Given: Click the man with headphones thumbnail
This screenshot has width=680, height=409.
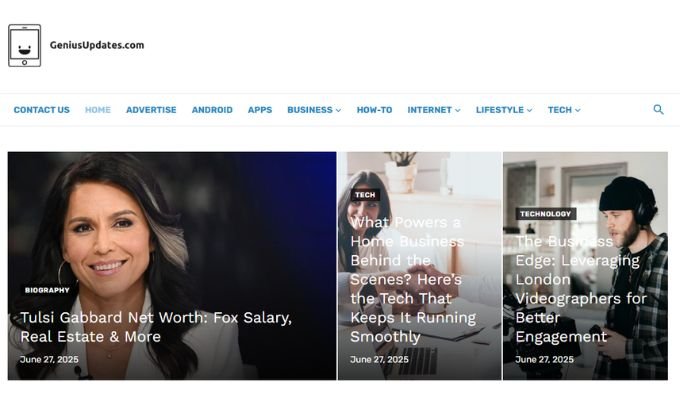Looking at the screenshot, I should click(x=585, y=266).
